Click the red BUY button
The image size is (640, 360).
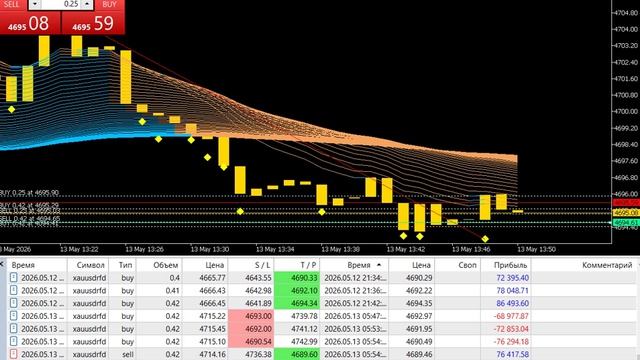click(x=109, y=4)
